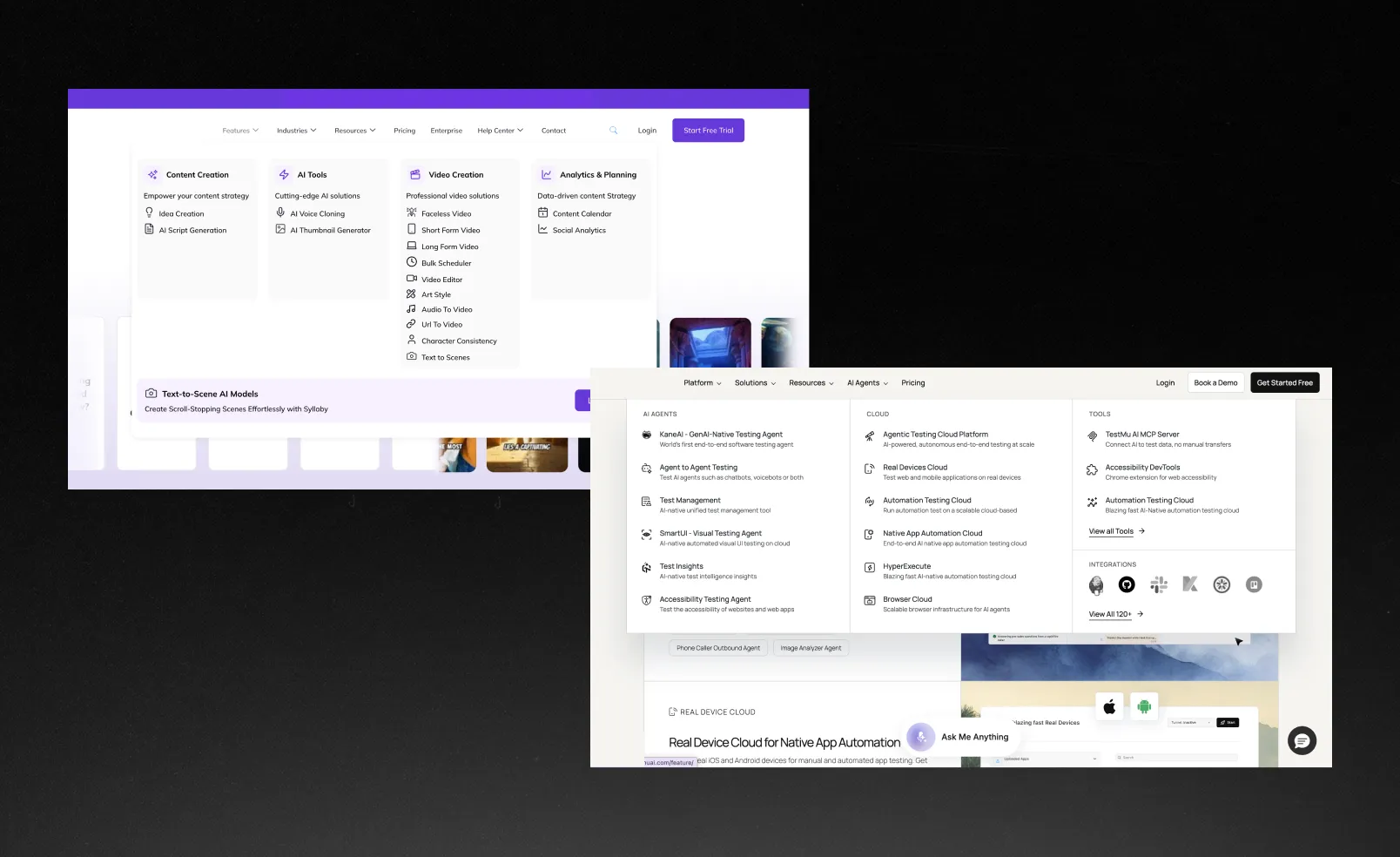1400x857 pixels.
Task: Open Pricing in the Syllaby nav
Action: tap(405, 131)
